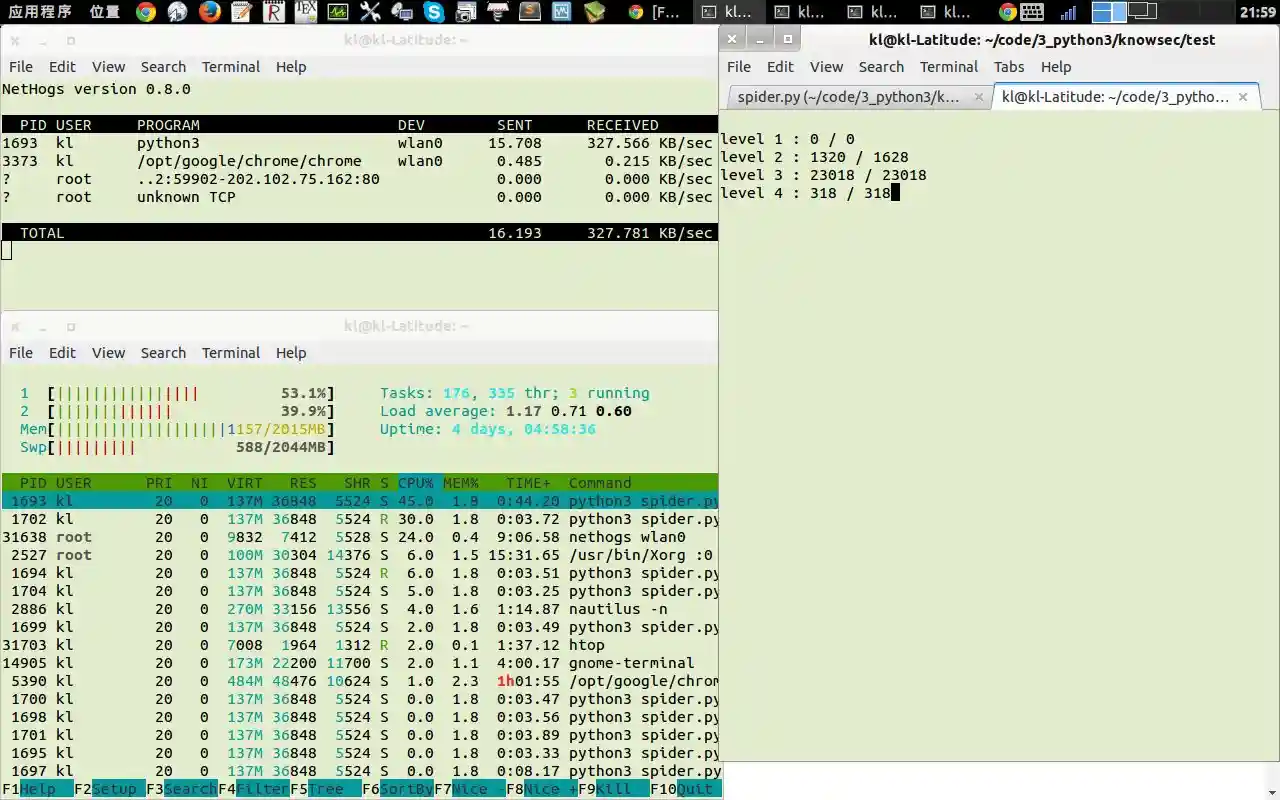Launch Skype from the top panel
Viewport: 1280px width, 800px height.
pos(434,12)
